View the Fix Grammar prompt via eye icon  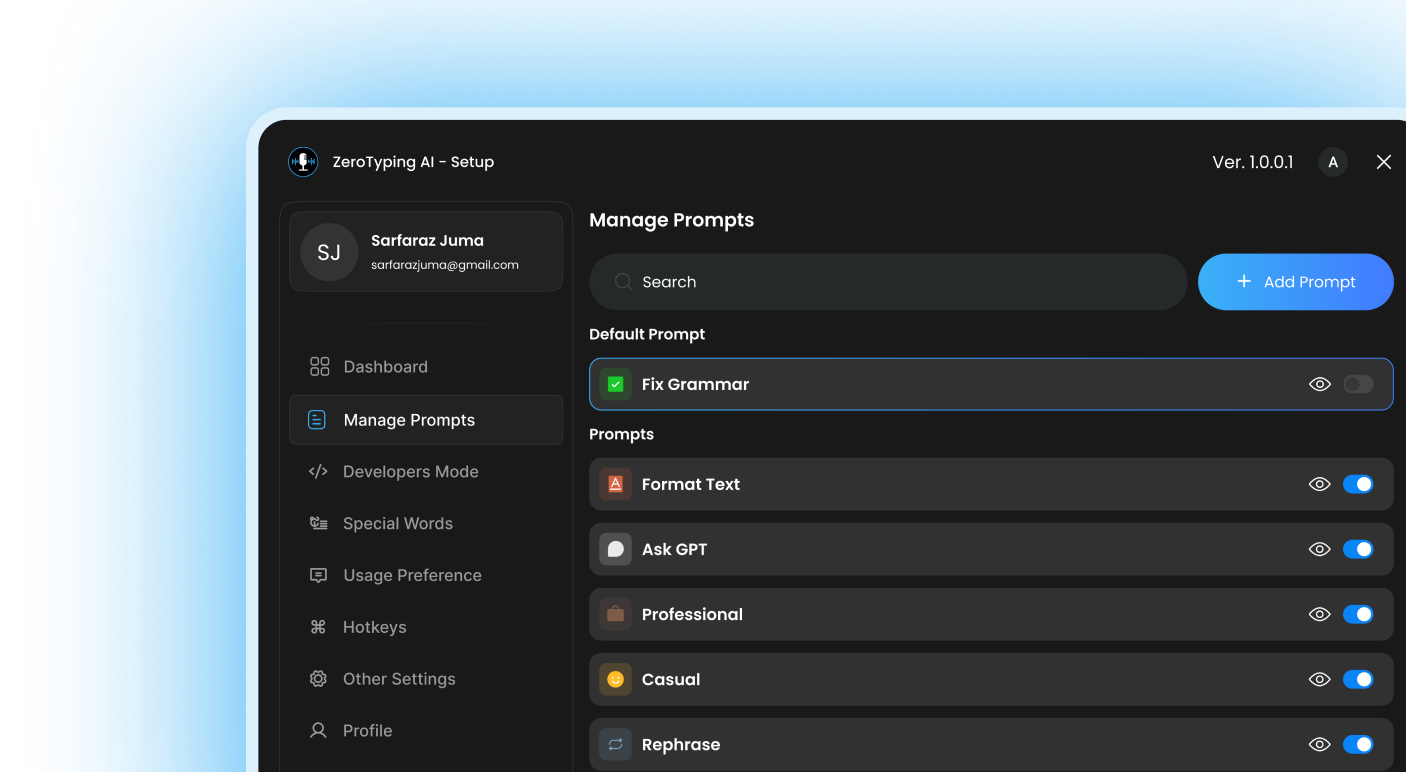tap(1320, 384)
